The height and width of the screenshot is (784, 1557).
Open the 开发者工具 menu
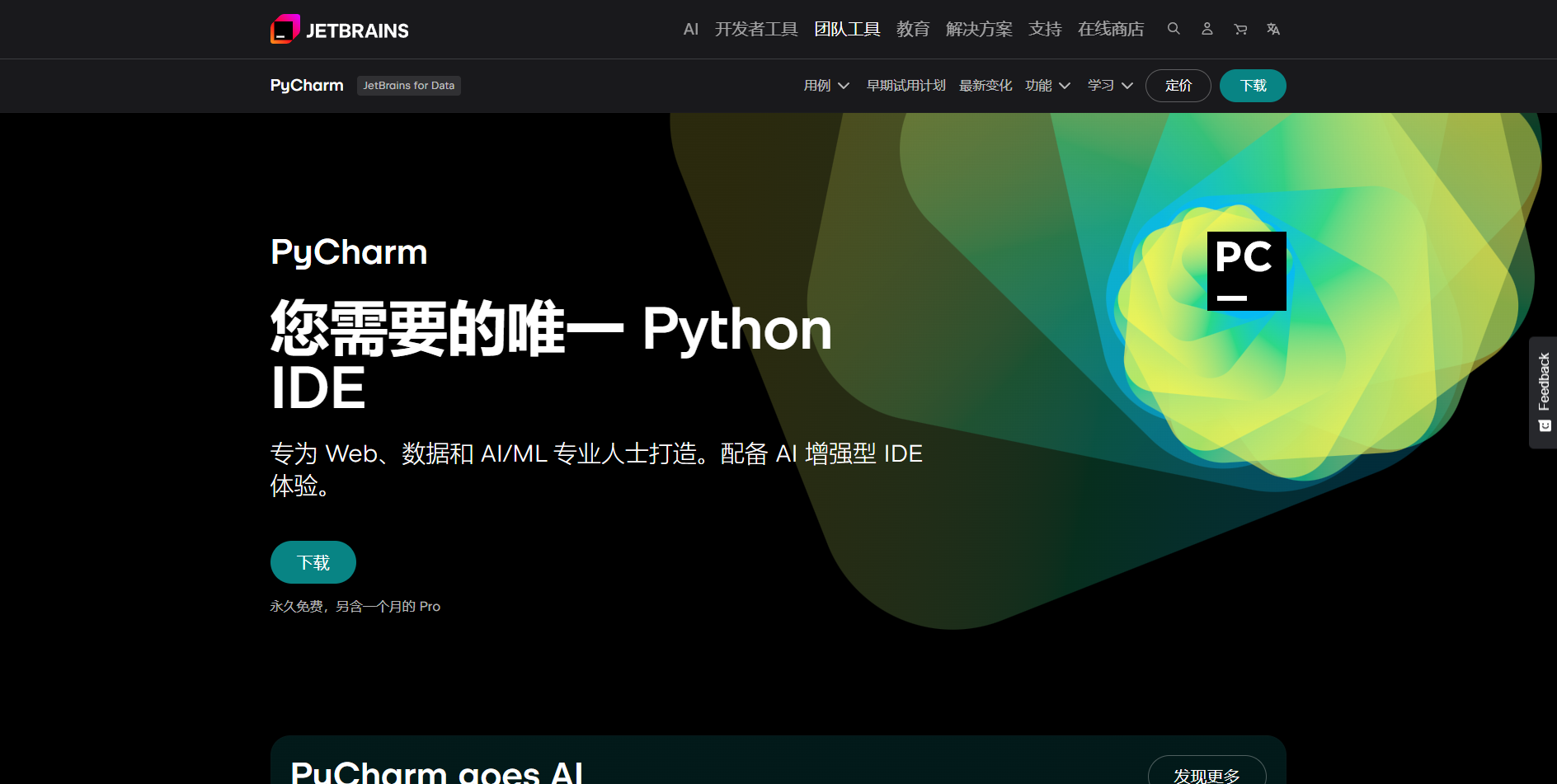756,29
